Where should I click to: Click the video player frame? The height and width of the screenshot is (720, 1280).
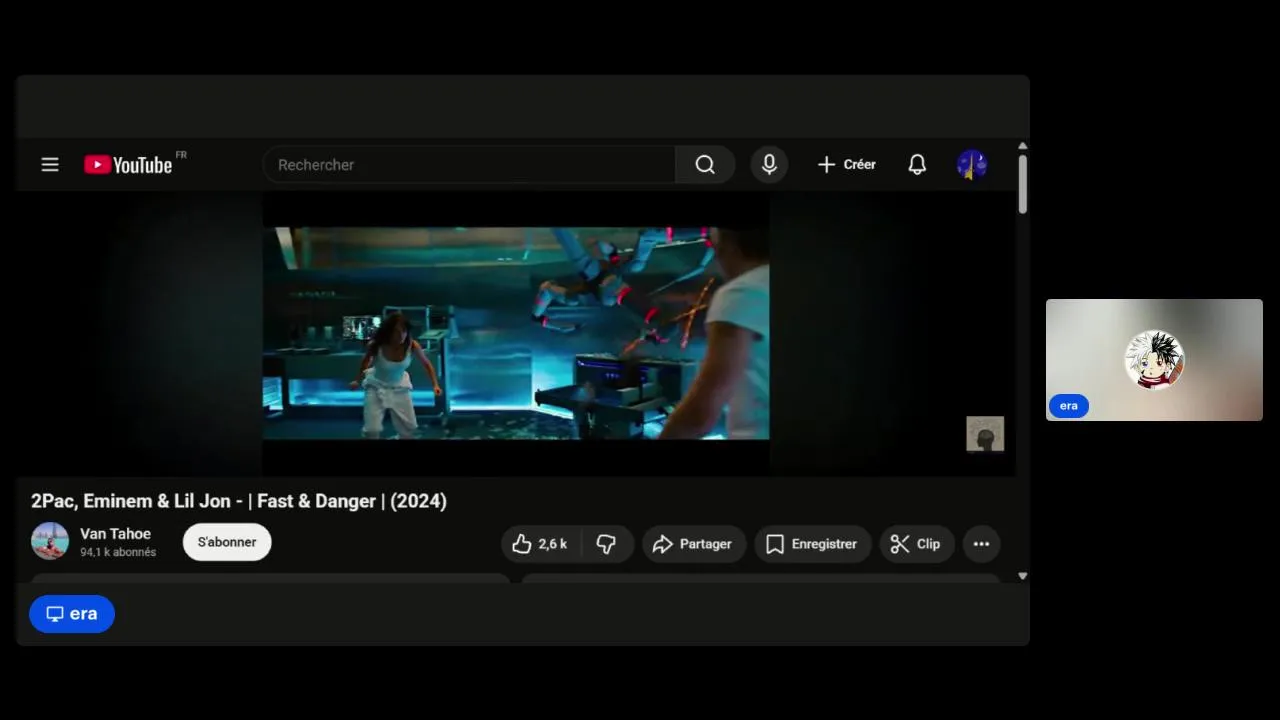(x=516, y=333)
